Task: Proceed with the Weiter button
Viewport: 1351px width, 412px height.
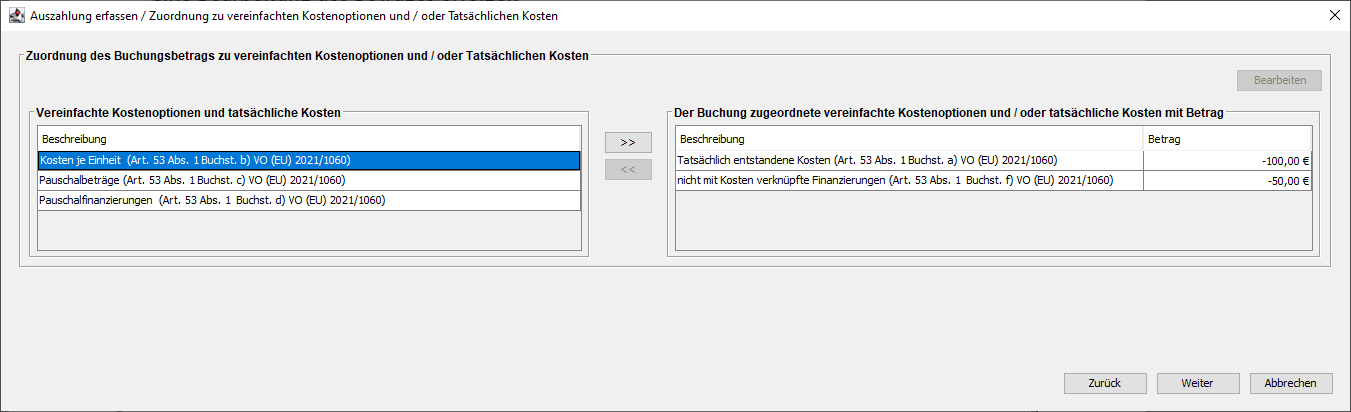Action: [1197, 383]
